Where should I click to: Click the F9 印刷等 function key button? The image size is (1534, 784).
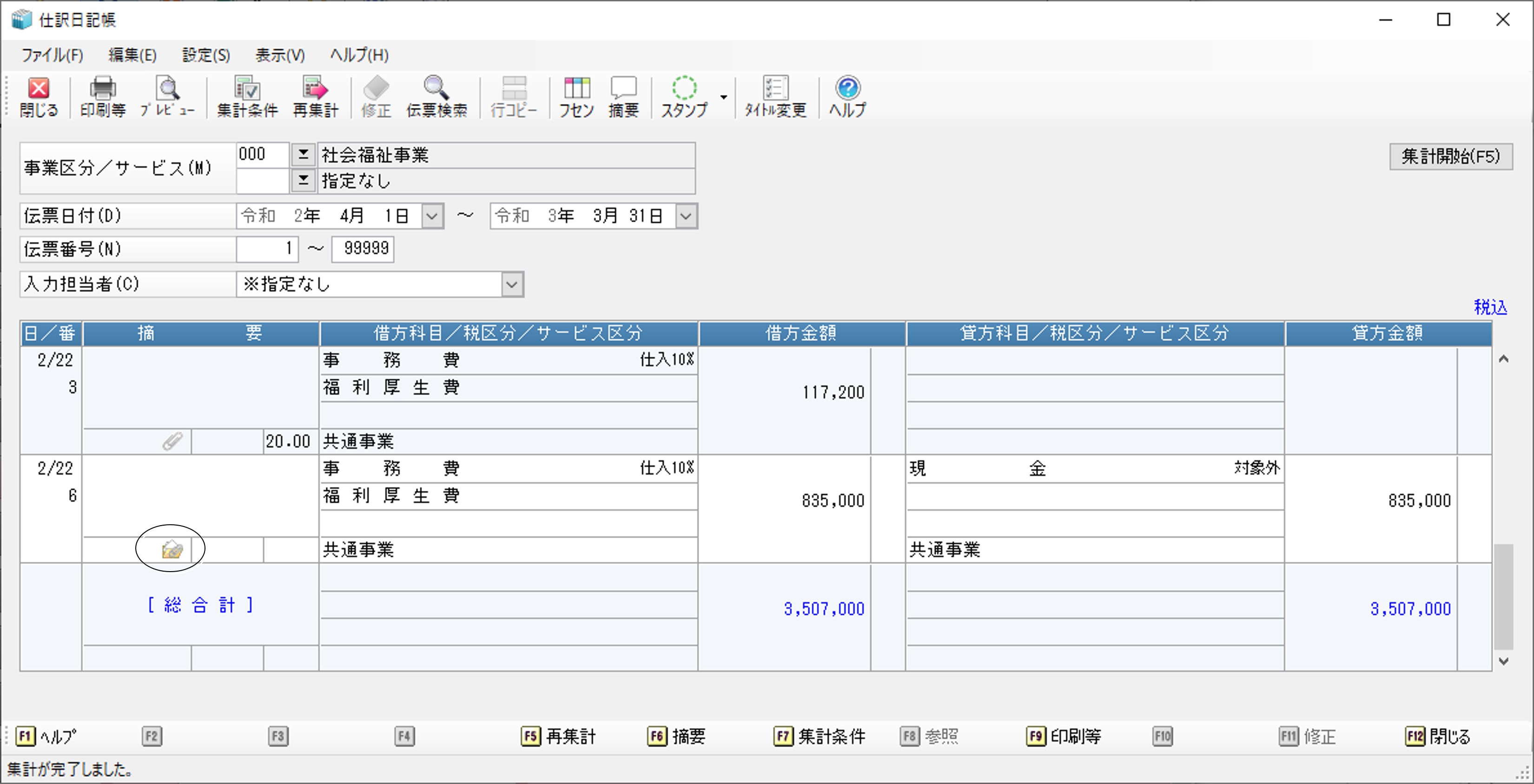tap(1064, 737)
